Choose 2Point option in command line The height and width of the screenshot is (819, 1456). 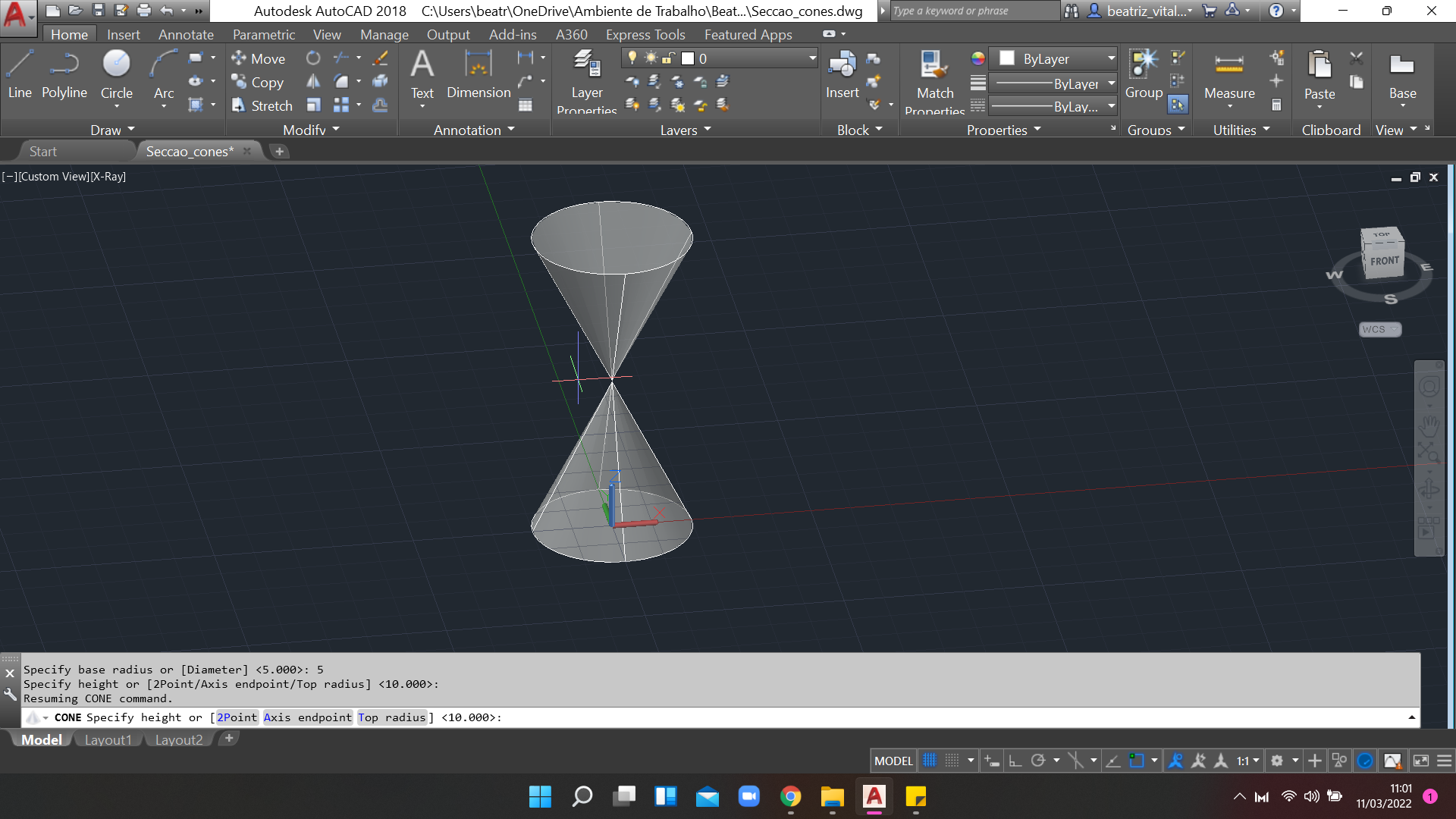237,717
